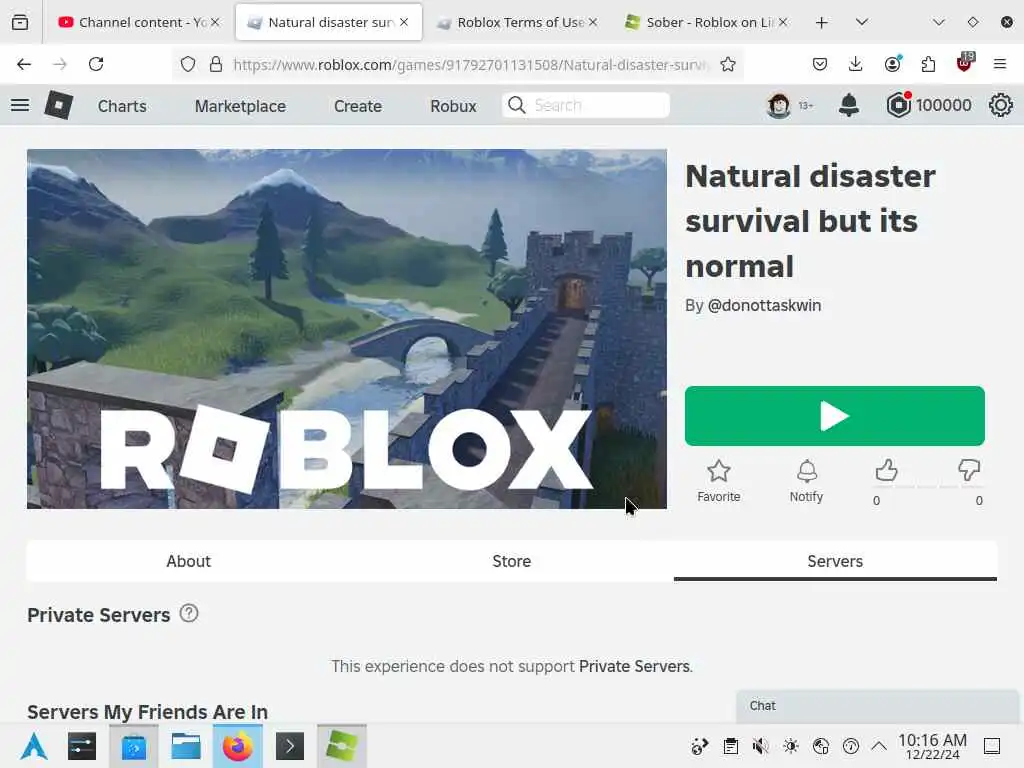Open Robux in the Roblox navbar

pyautogui.click(x=453, y=106)
